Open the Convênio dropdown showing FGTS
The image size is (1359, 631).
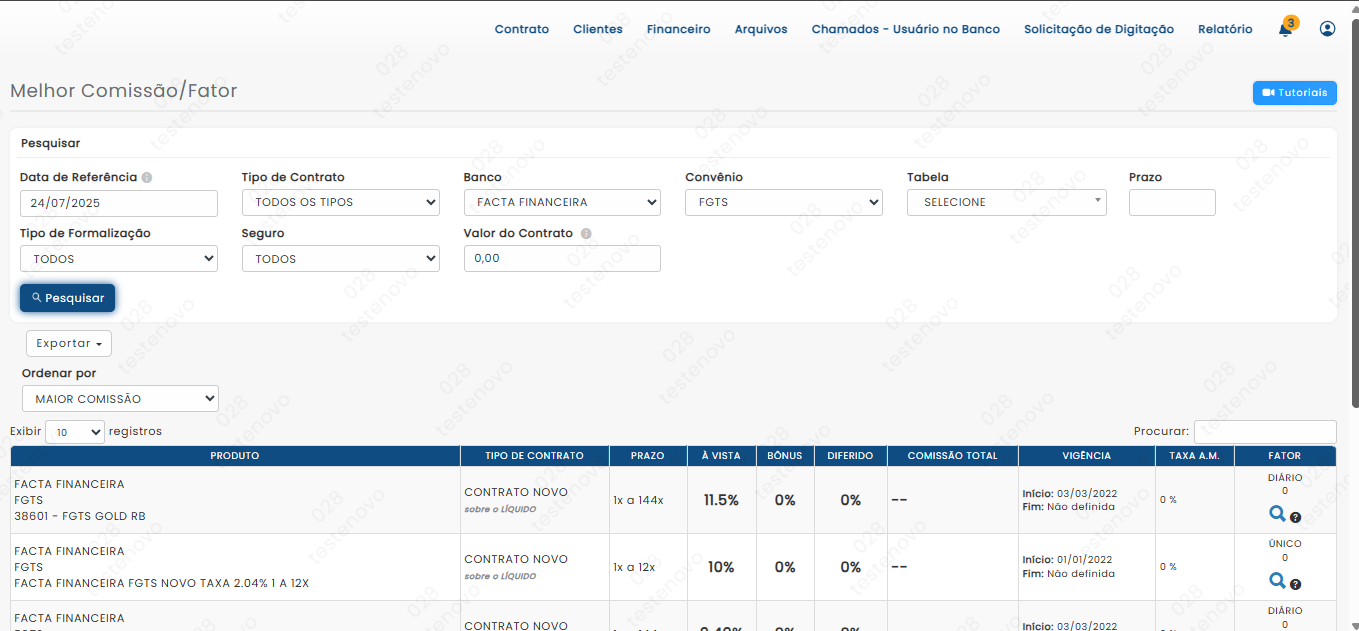pos(783,203)
